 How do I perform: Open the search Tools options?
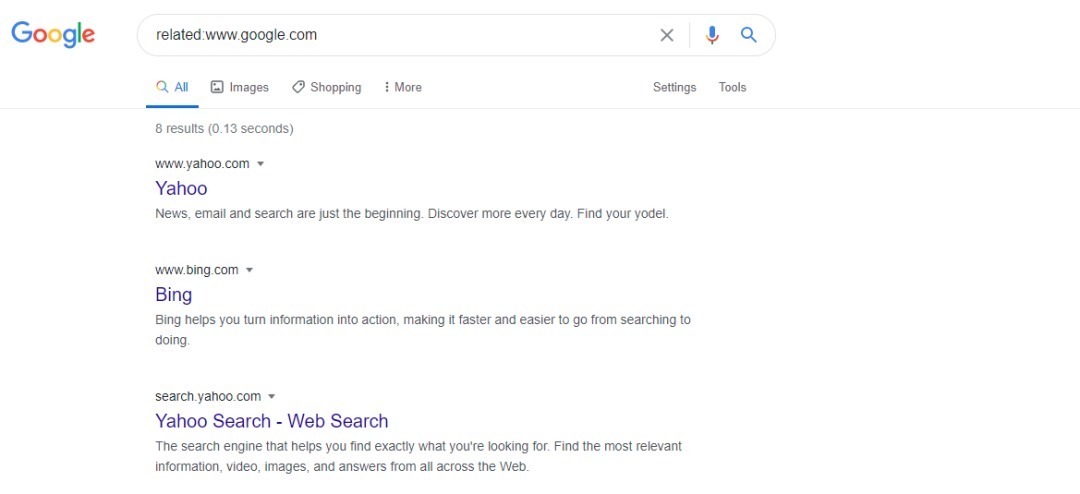coord(732,88)
